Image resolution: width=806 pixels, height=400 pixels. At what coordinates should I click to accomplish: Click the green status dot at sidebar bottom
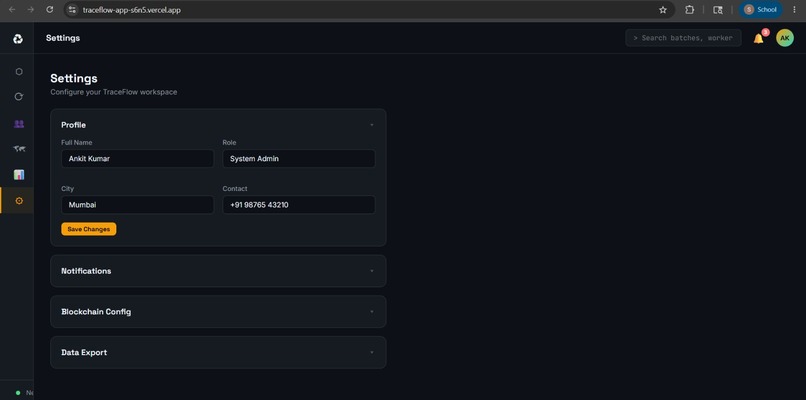click(x=18, y=393)
